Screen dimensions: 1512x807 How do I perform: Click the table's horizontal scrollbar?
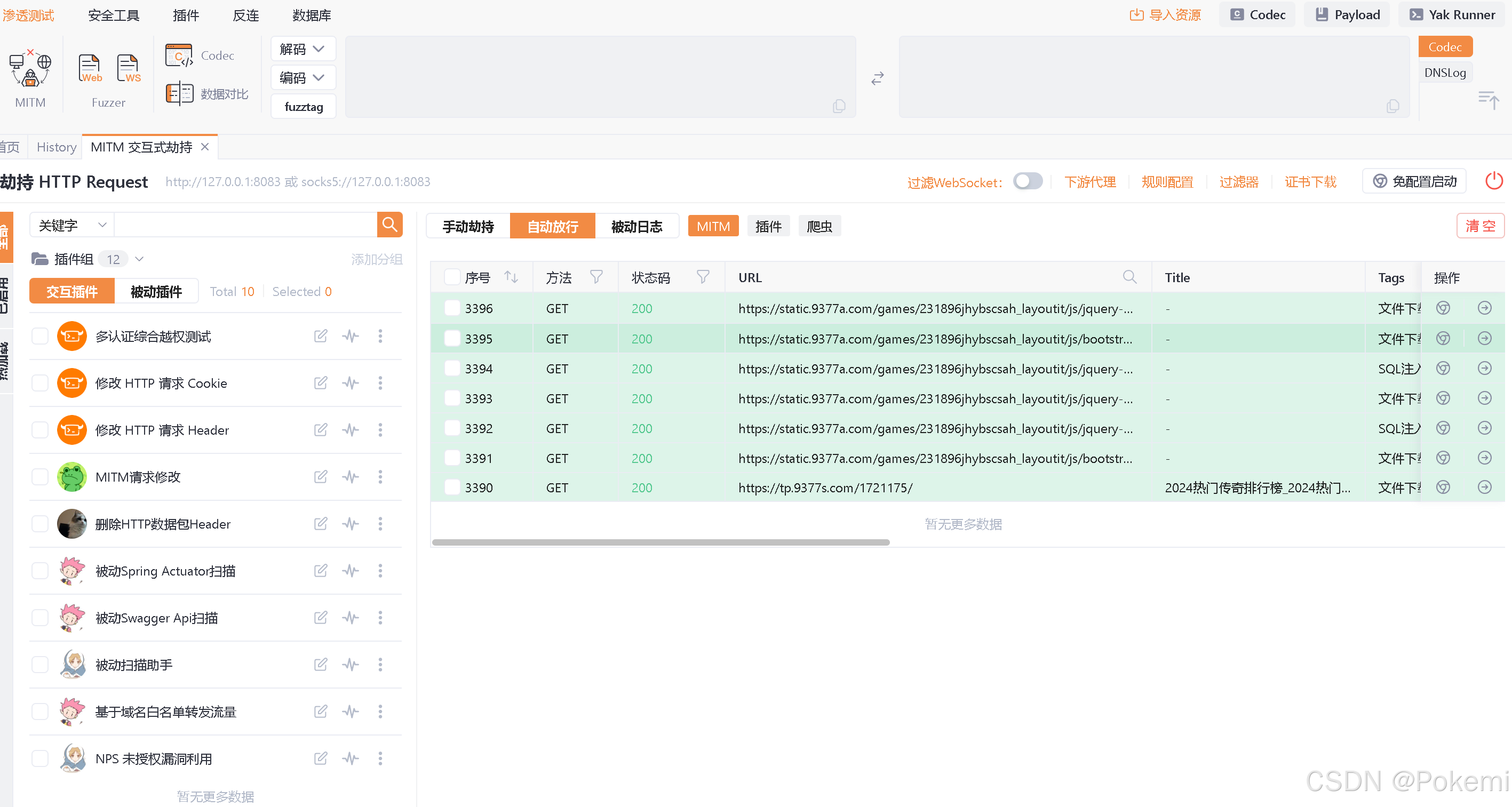coord(660,542)
